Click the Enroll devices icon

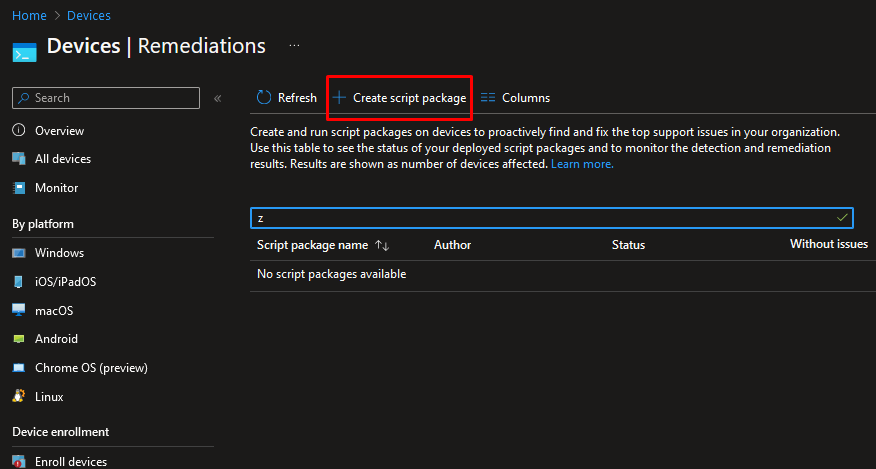coord(19,462)
